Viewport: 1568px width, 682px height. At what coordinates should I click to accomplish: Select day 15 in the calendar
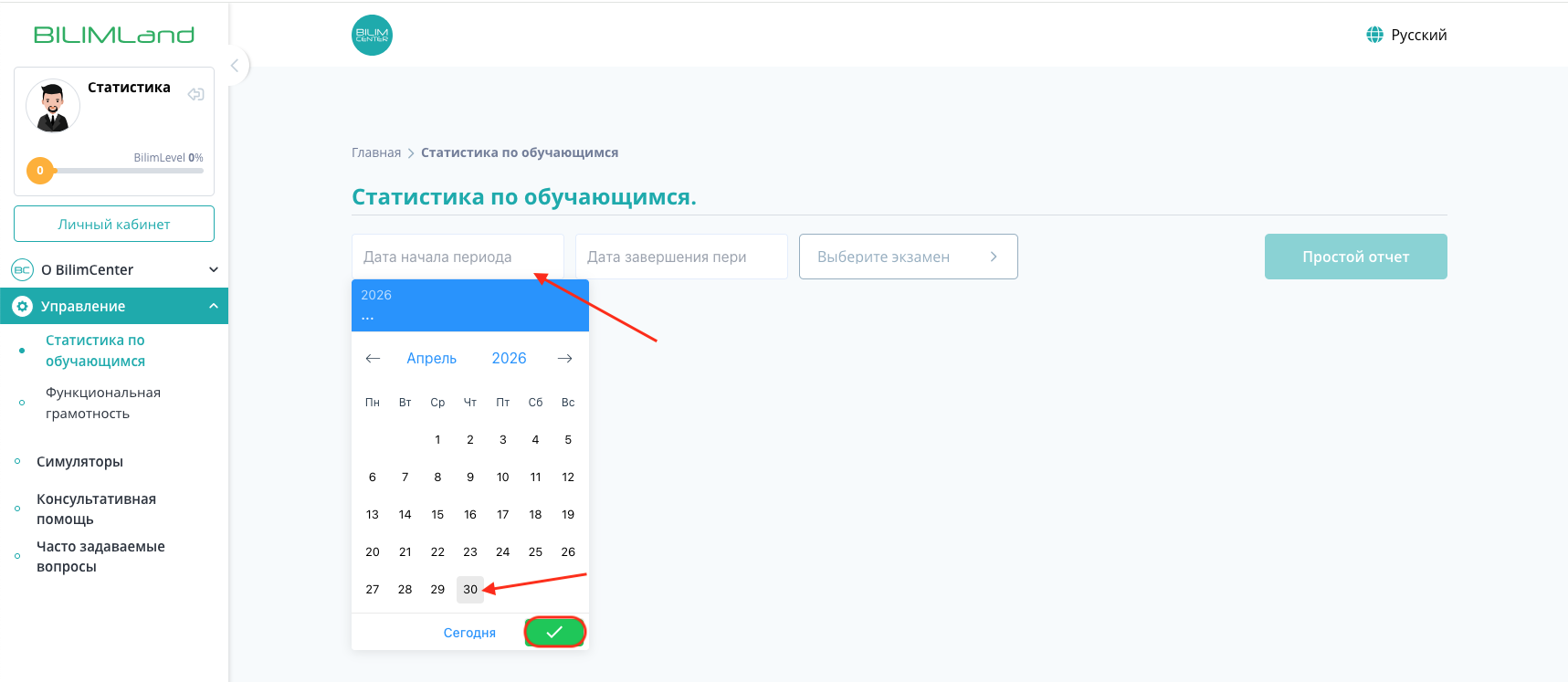coord(437,514)
